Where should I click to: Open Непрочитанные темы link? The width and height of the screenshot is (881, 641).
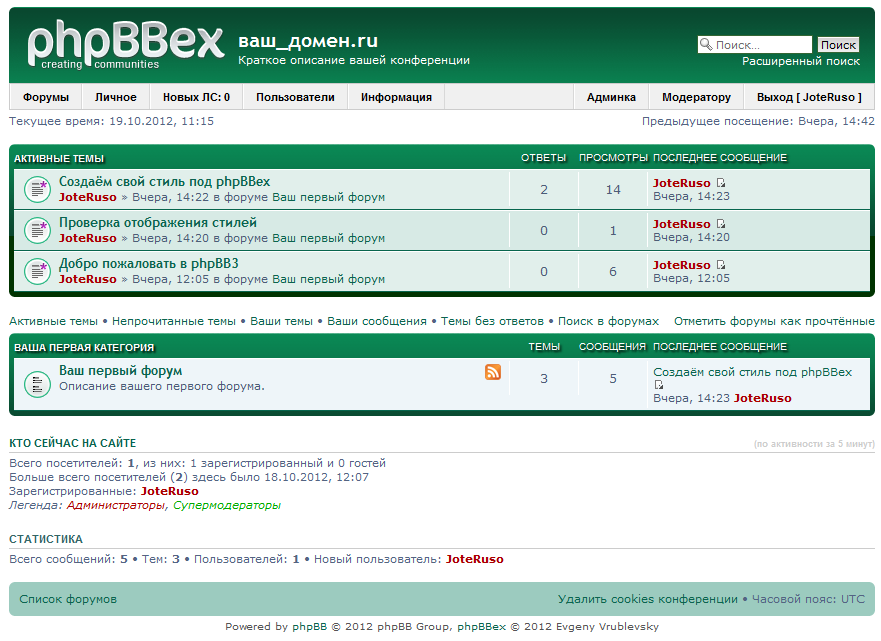(174, 321)
